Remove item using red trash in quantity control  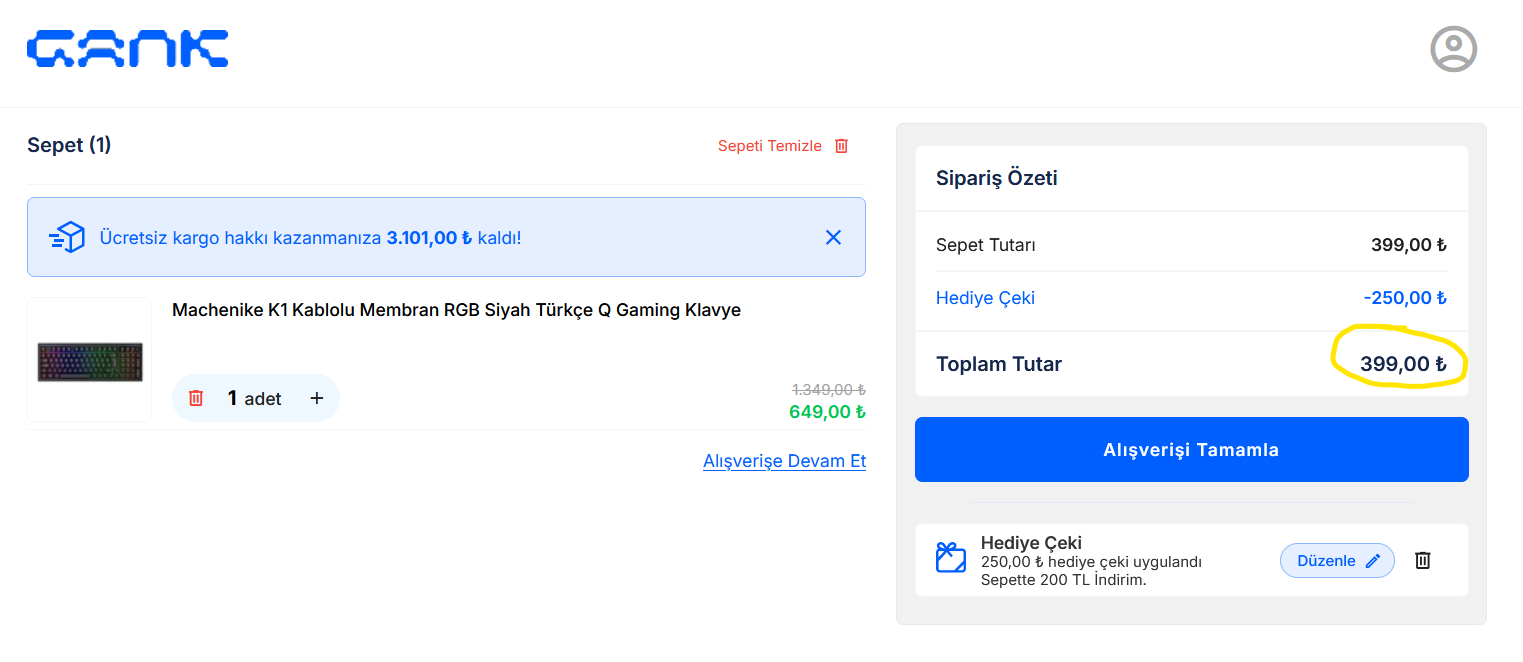(x=196, y=398)
